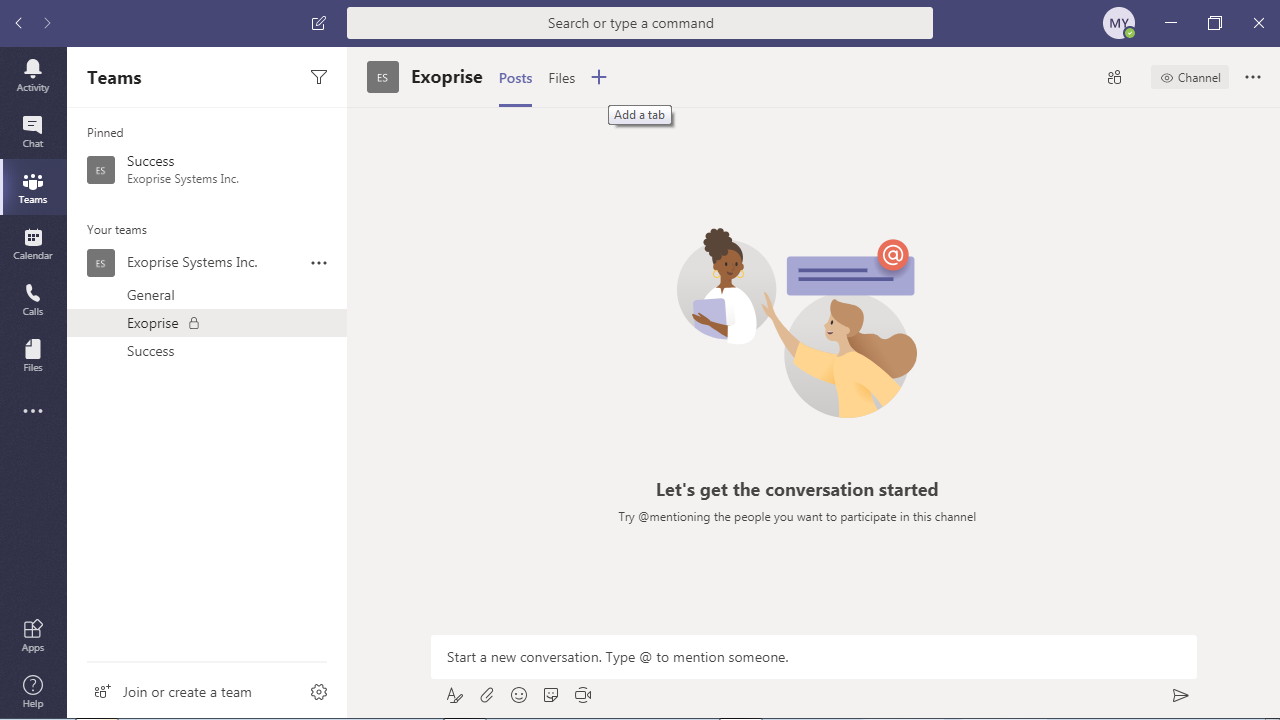Switch to the Files tab
Image resolution: width=1280 pixels, height=720 pixels.
click(x=562, y=78)
